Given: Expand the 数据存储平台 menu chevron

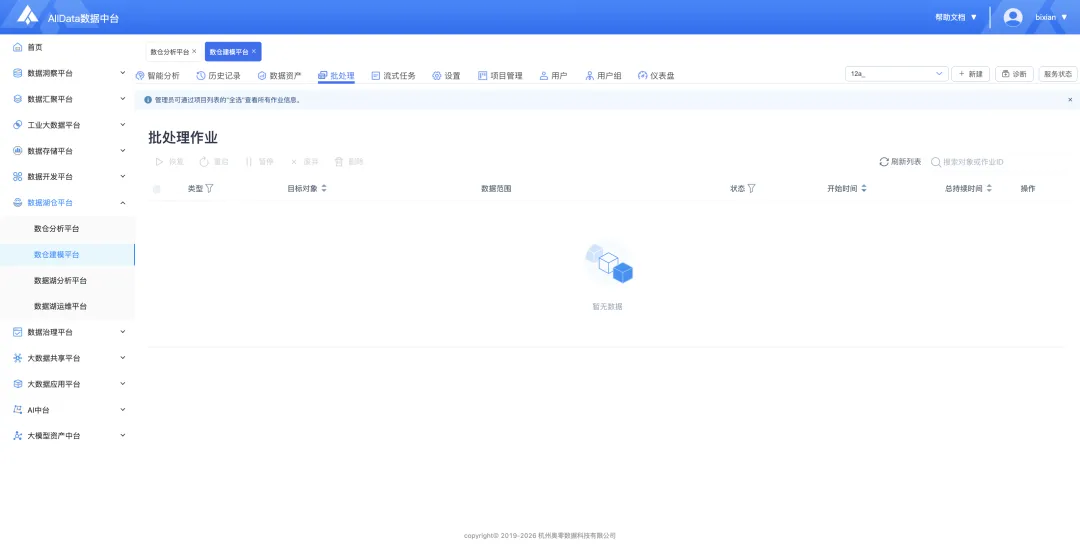Looking at the screenshot, I should (x=123, y=150).
